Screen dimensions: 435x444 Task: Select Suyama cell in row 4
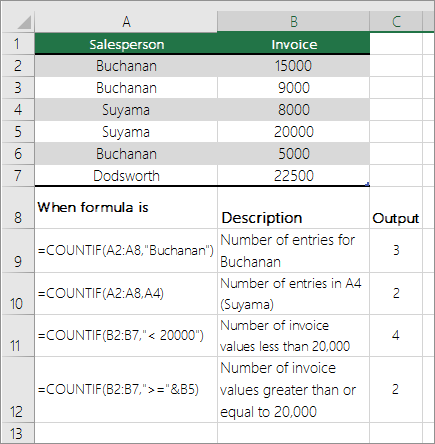(x=126, y=110)
